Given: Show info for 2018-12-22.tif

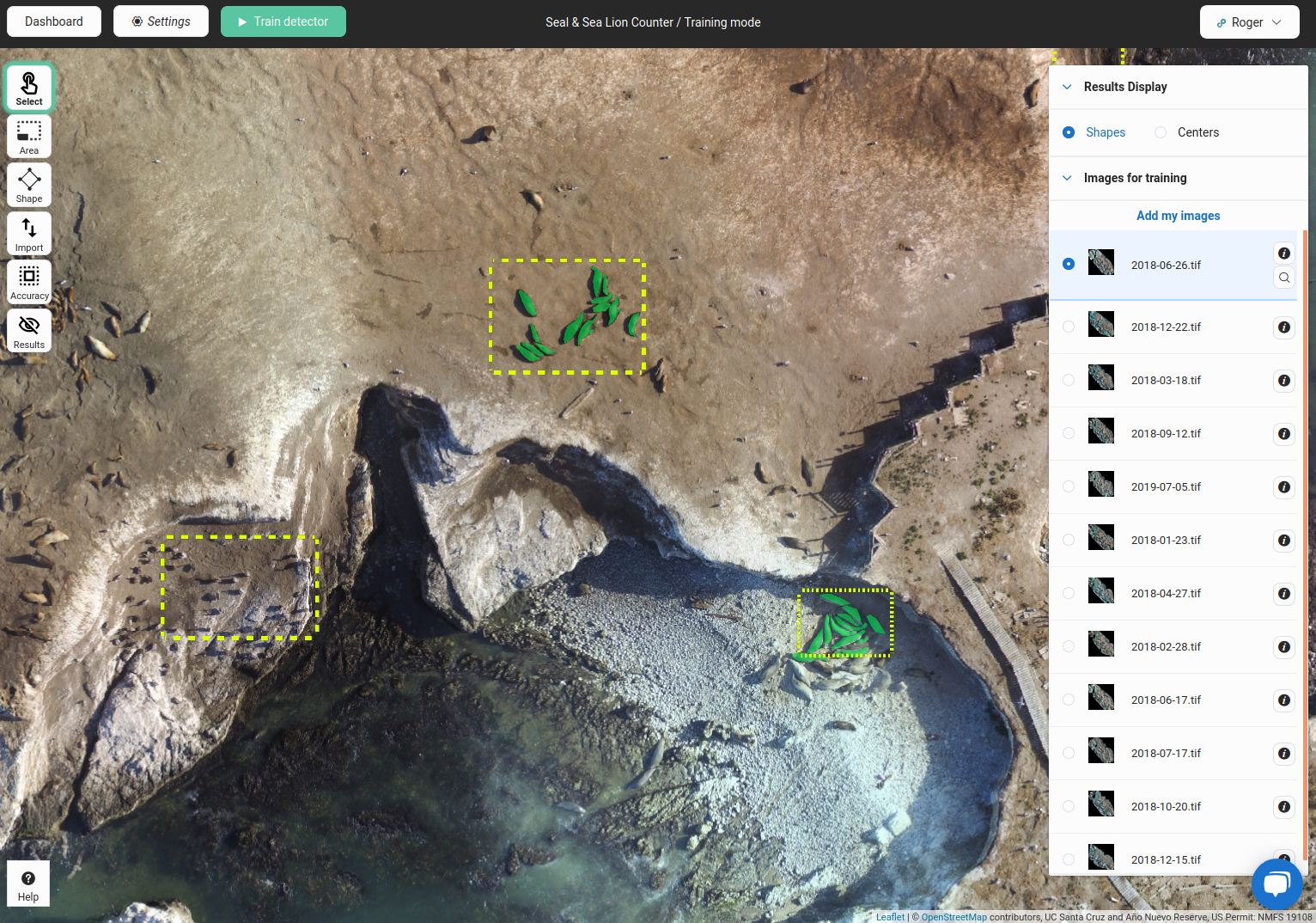Looking at the screenshot, I should [1284, 327].
